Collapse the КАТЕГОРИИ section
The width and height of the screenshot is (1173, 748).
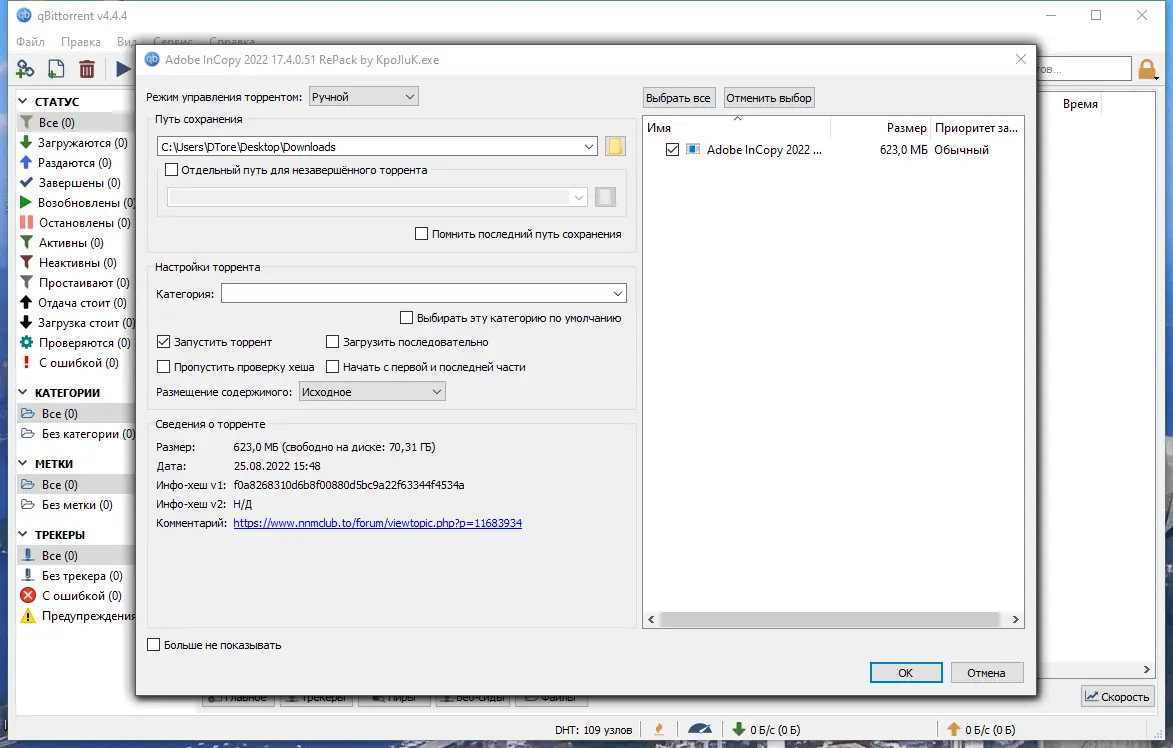point(23,393)
